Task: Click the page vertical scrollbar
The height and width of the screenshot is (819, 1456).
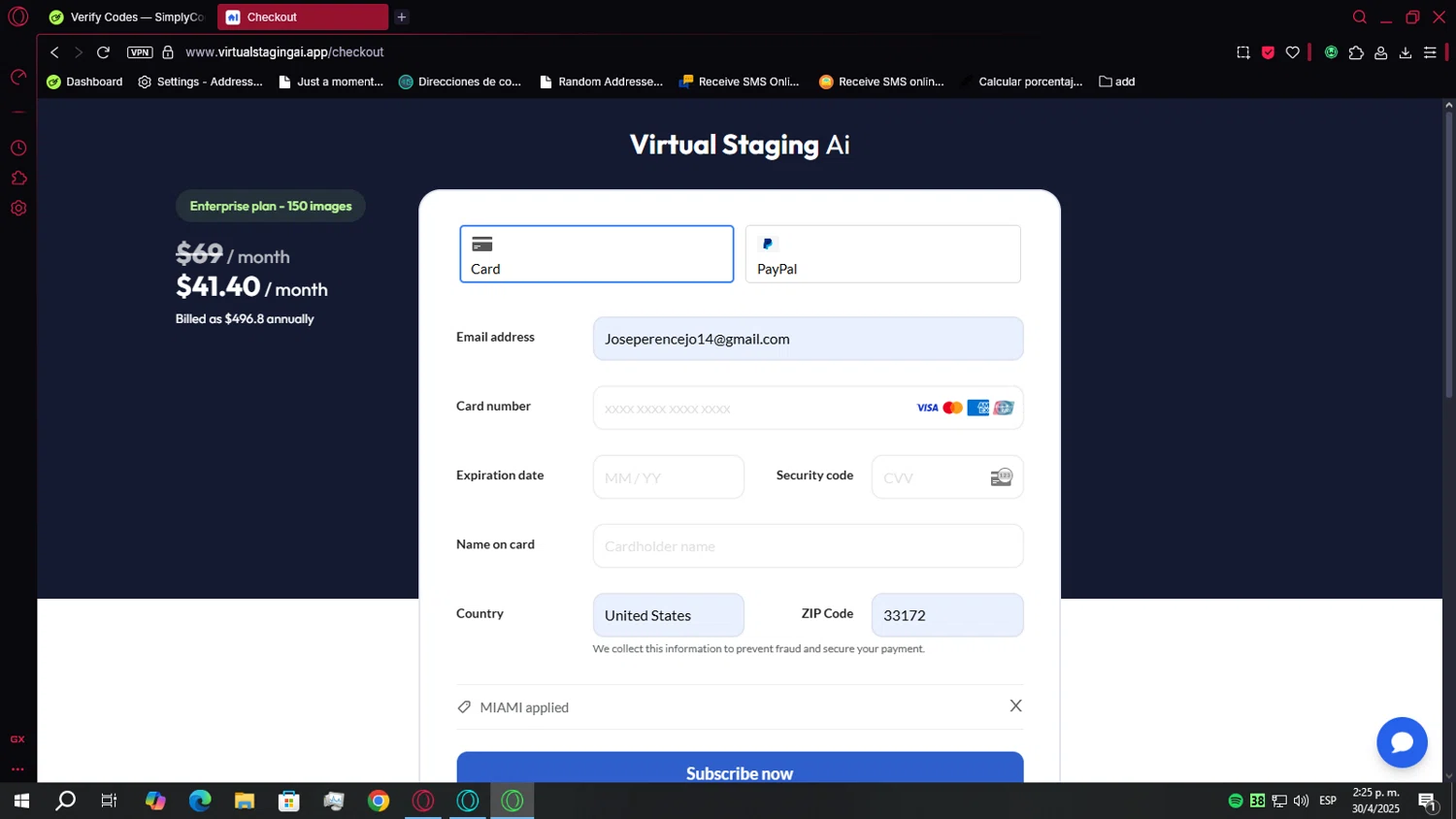Action: (1448, 255)
